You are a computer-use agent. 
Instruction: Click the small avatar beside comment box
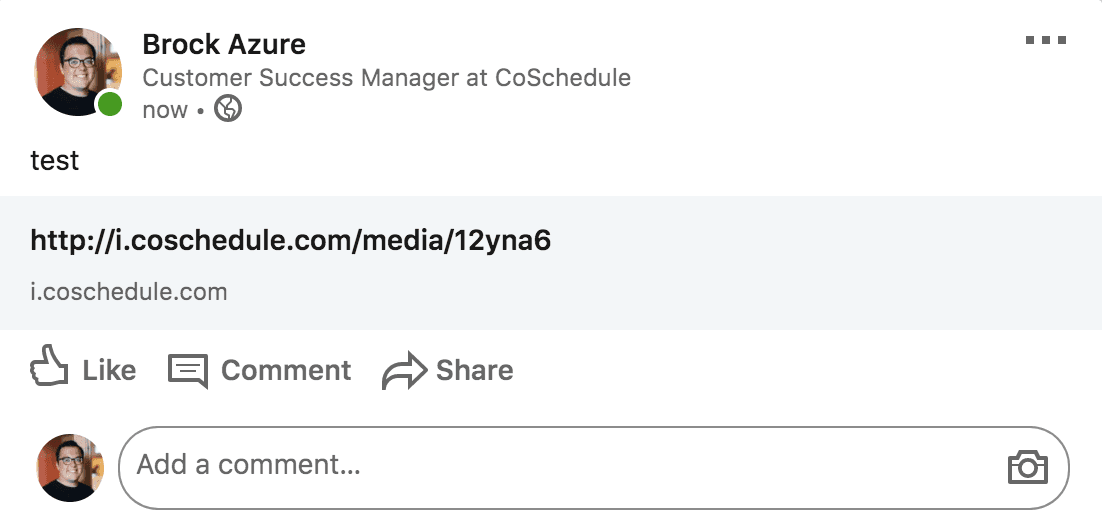70,467
